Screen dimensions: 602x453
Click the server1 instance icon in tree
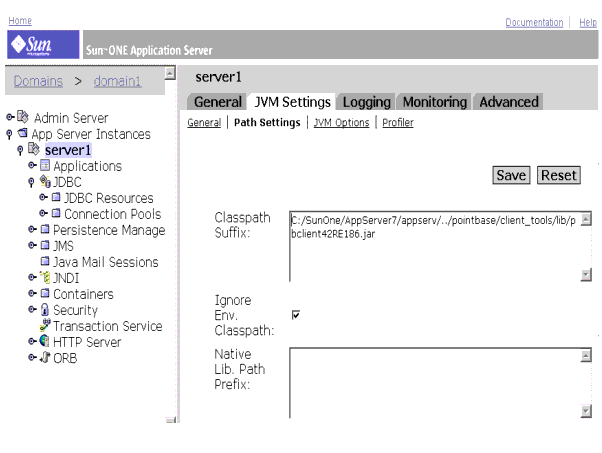click(34, 149)
